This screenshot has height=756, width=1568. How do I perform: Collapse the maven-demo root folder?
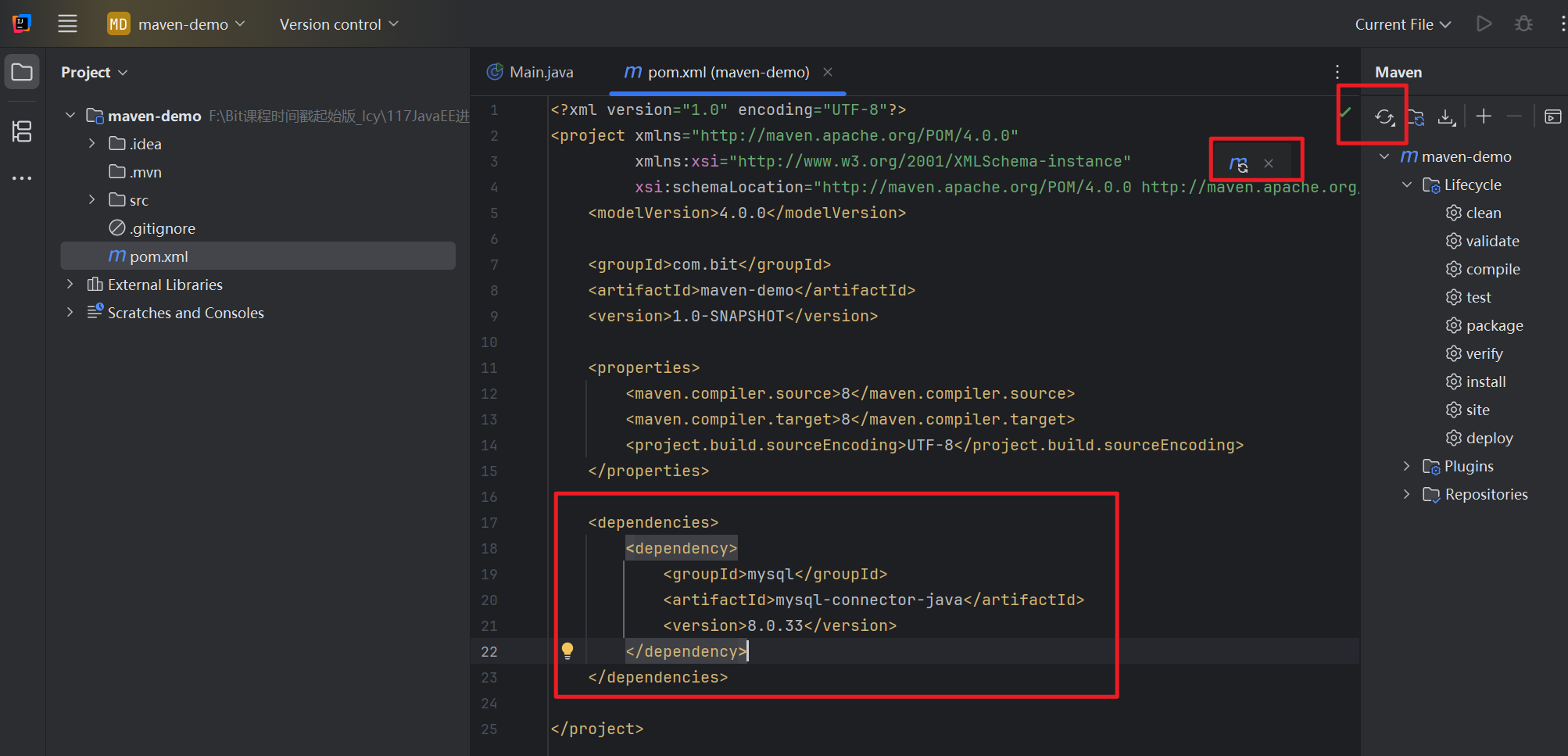[x=70, y=116]
